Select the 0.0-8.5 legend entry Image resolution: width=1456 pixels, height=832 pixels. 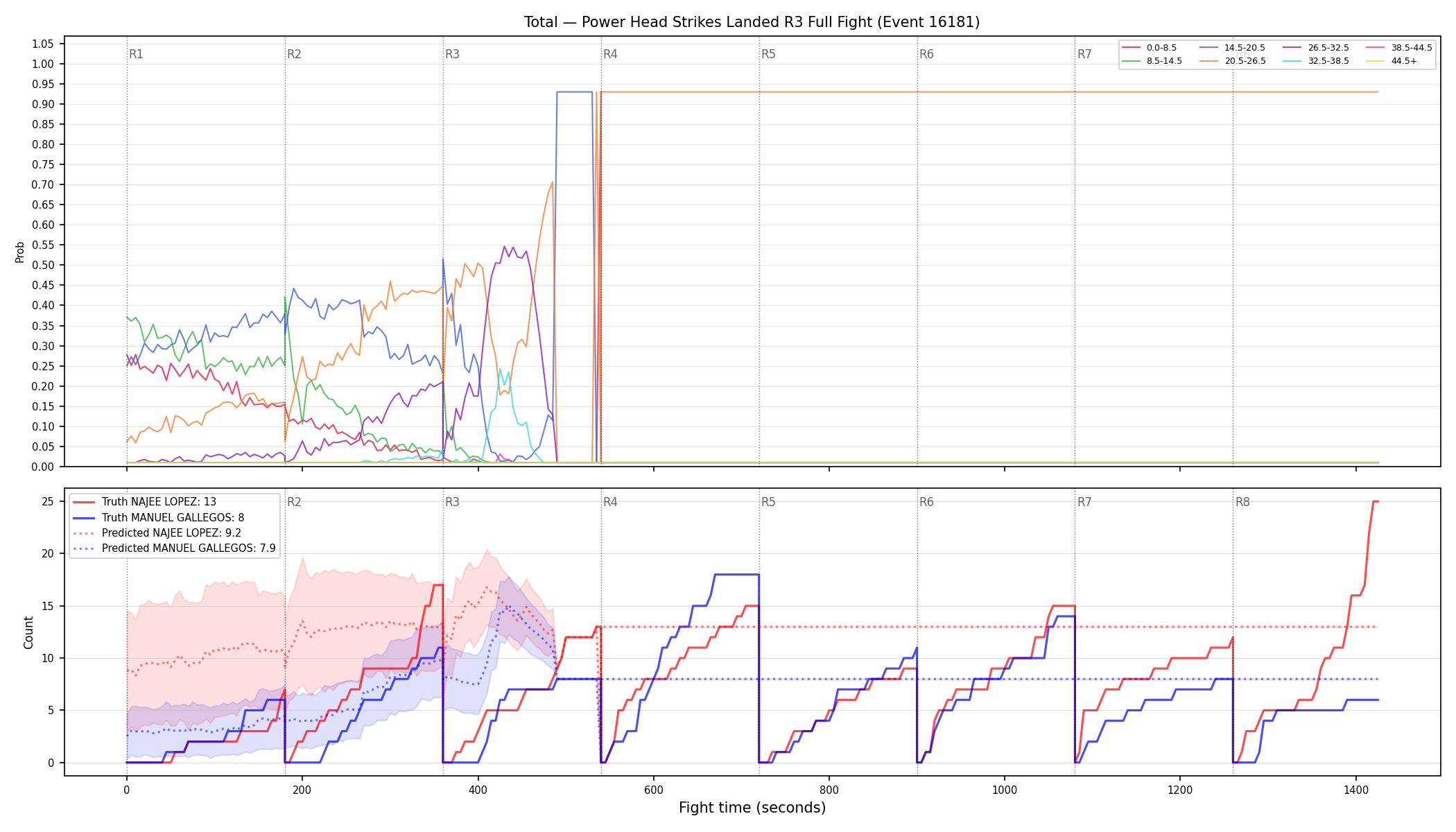click(x=1150, y=48)
